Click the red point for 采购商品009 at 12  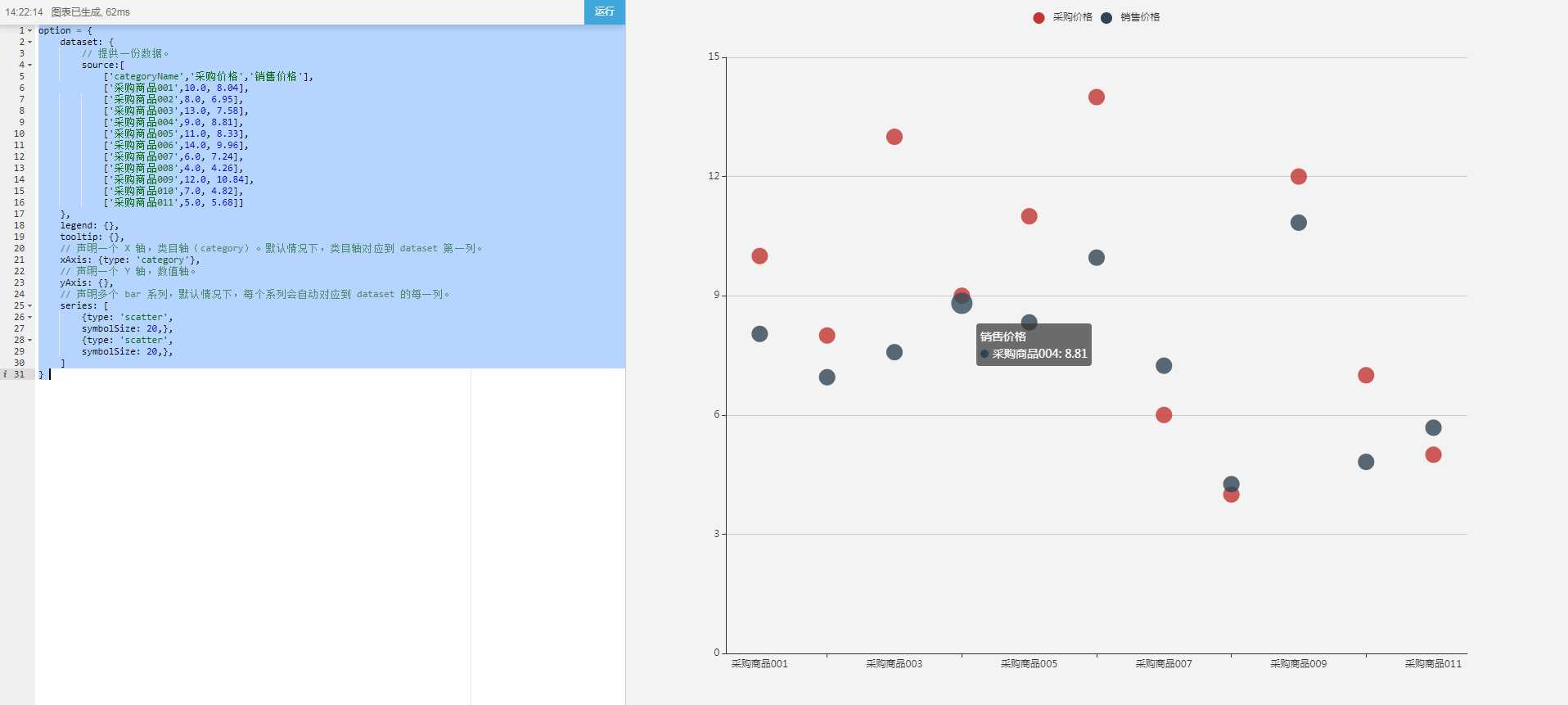1299,177
